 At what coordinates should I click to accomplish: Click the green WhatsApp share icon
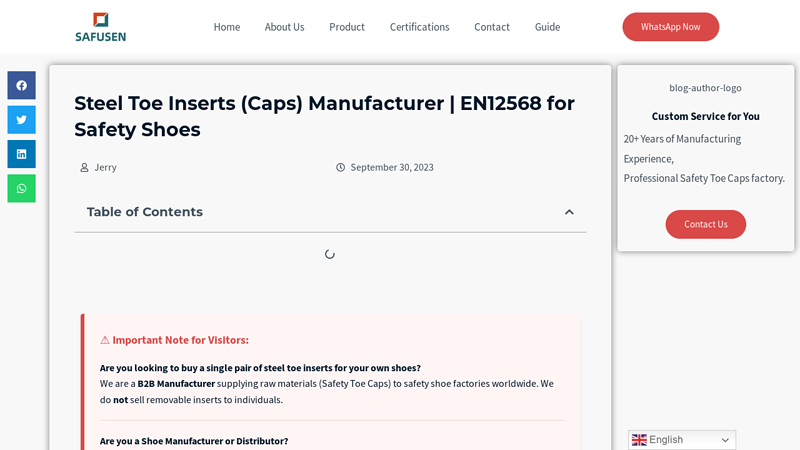pyautogui.click(x=21, y=188)
